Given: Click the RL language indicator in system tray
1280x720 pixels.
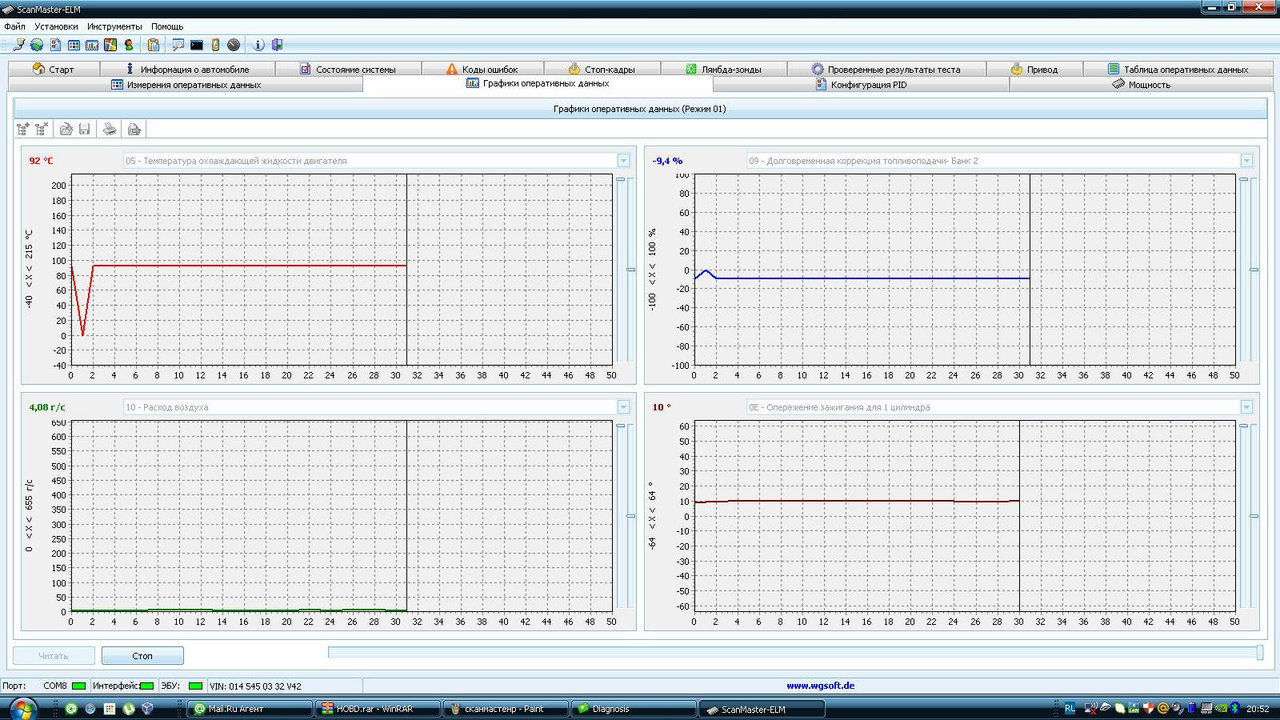Looking at the screenshot, I should (1070, 708).
